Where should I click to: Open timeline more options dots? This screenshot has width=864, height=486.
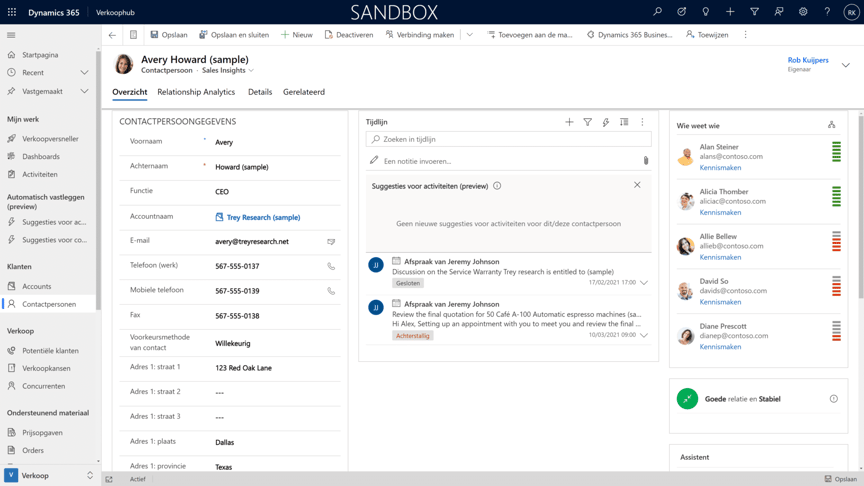point(642,122)
